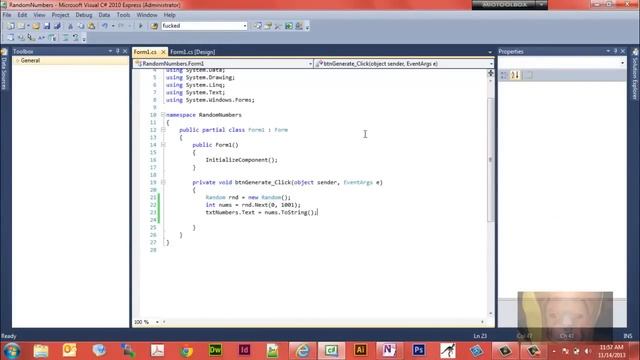Image resolution: width=640 pixels, height=360 pixels.
Task: Click the Find in Files icon
Action: coord(154,26)
